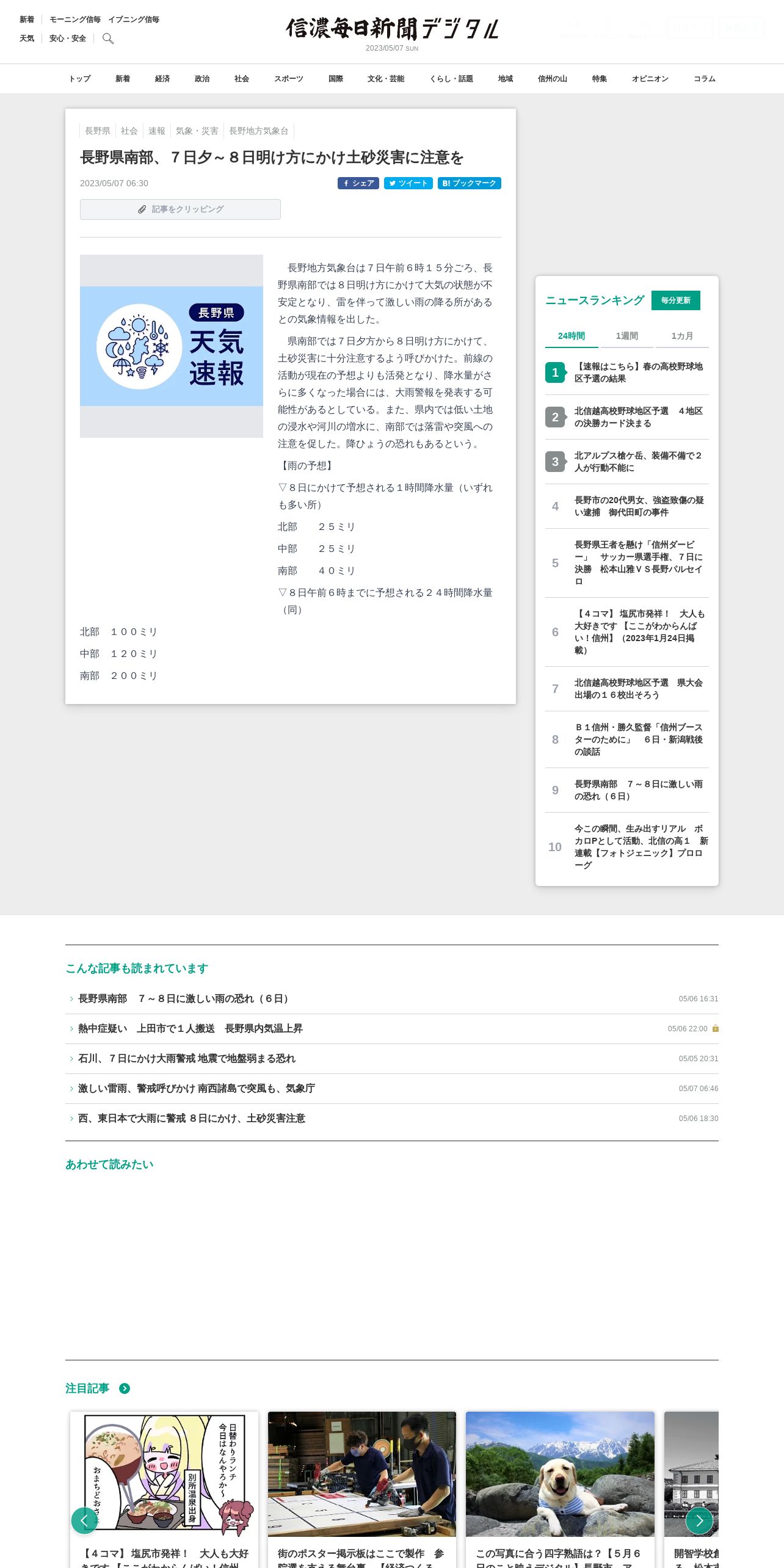Open the 信州の山 section
784x1568 pixels.
tap(553, 79)
